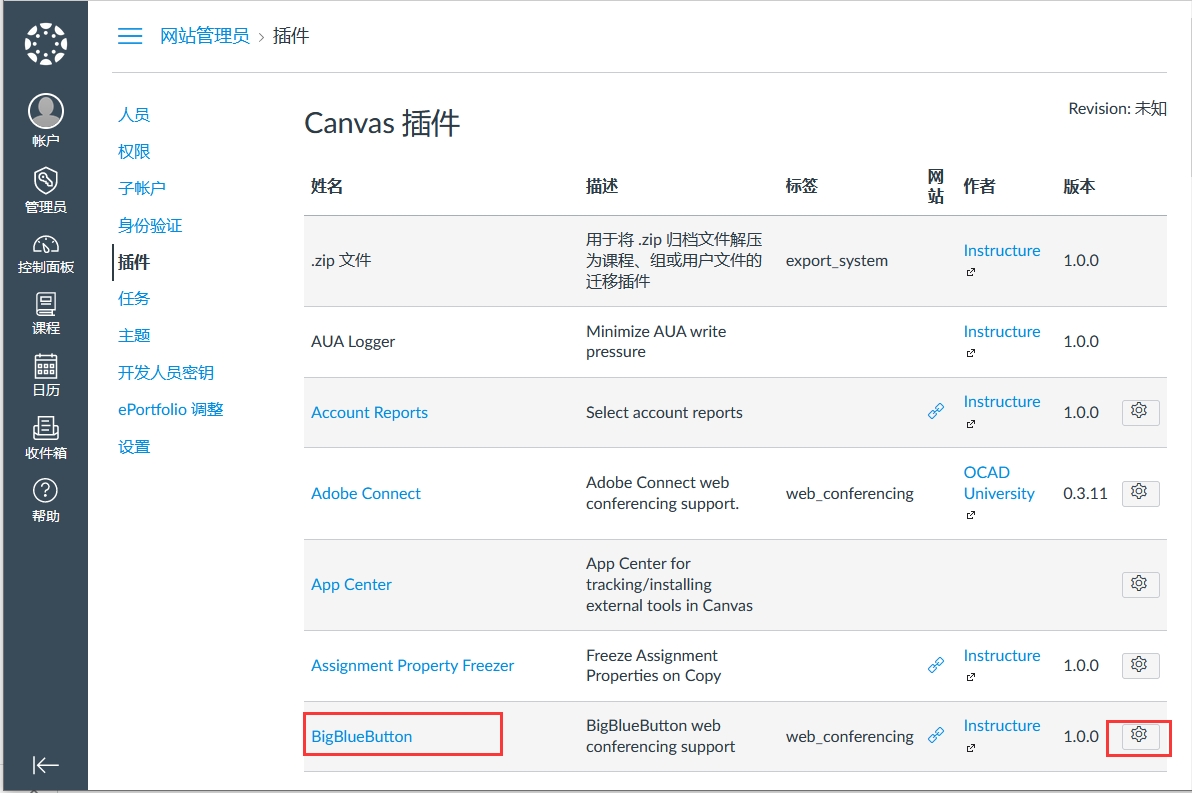This screenshot has width=1192, height=793.
Task: Collapse the global navigation sidebar arrow
Action: (45, 765)
